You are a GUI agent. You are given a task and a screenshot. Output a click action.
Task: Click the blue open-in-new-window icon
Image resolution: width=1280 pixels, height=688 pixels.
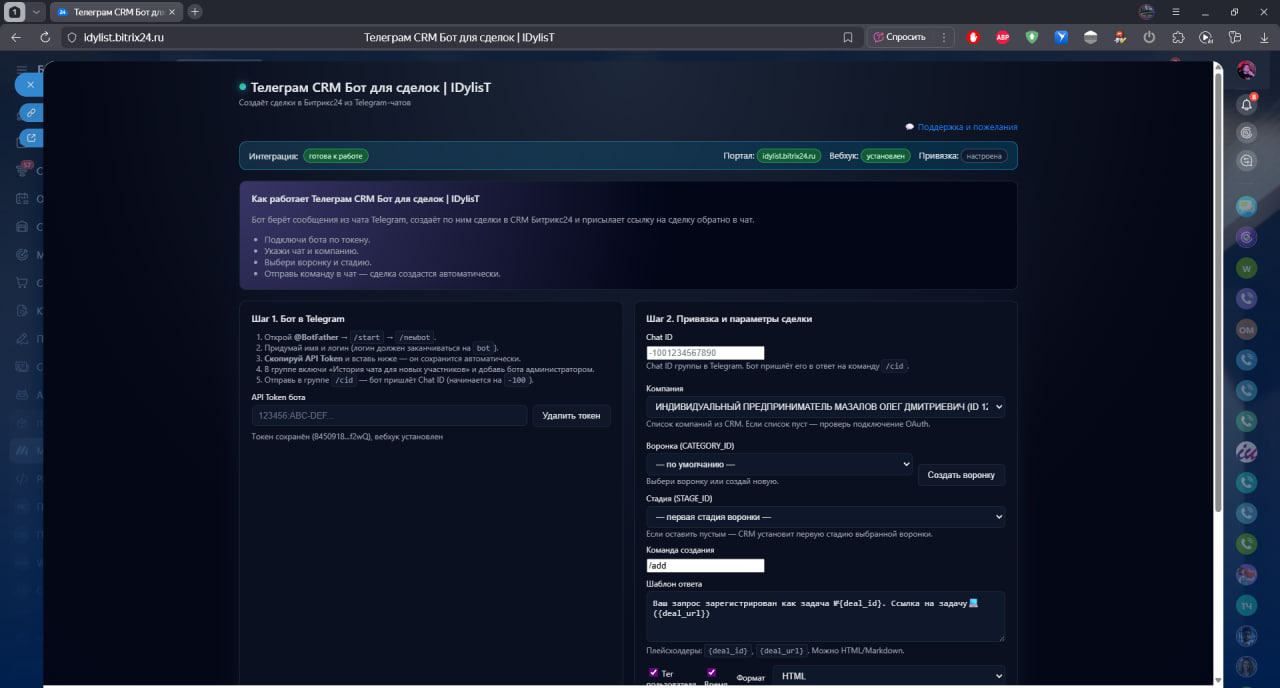coord(31,138)
